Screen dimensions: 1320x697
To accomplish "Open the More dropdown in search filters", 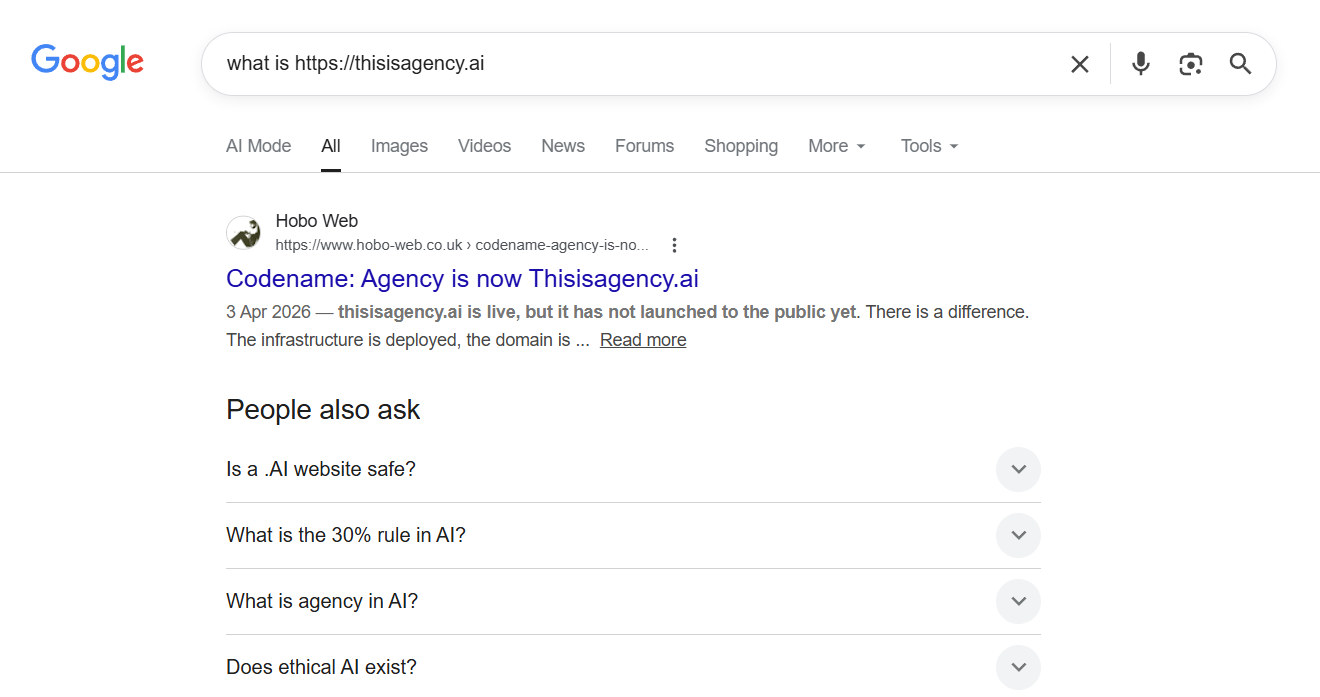I will [x=836, y=146].
